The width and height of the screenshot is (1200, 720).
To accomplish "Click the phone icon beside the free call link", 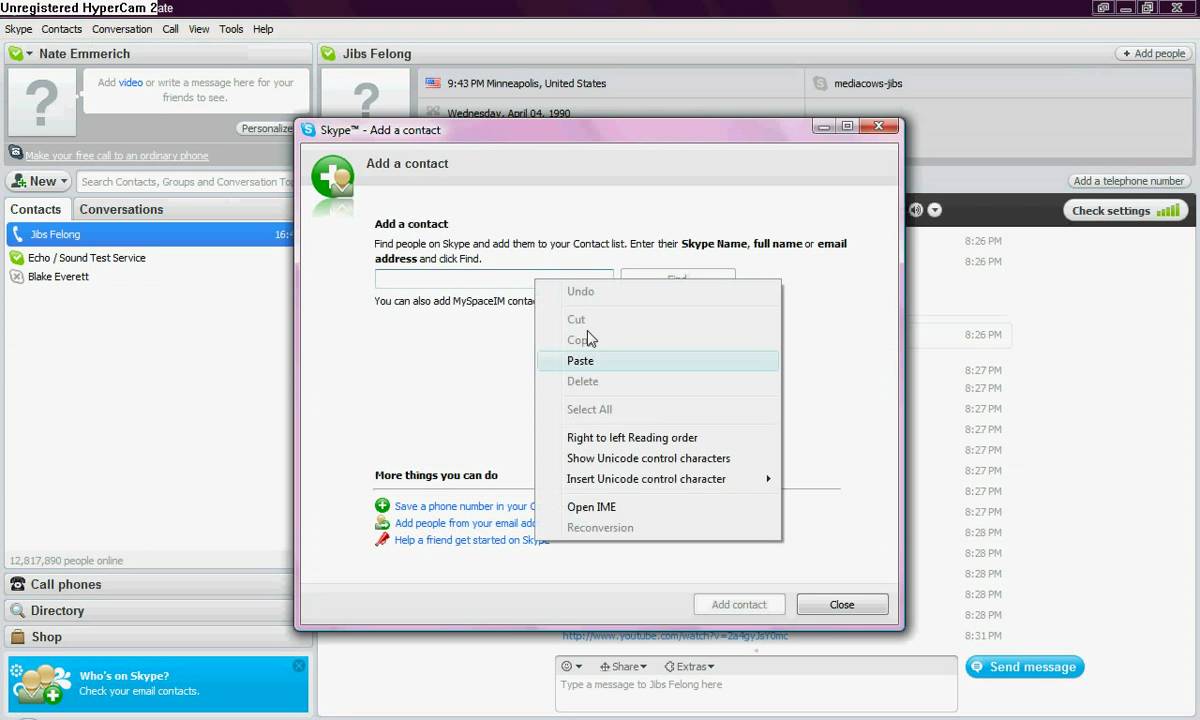I will [x=15, y=154].
